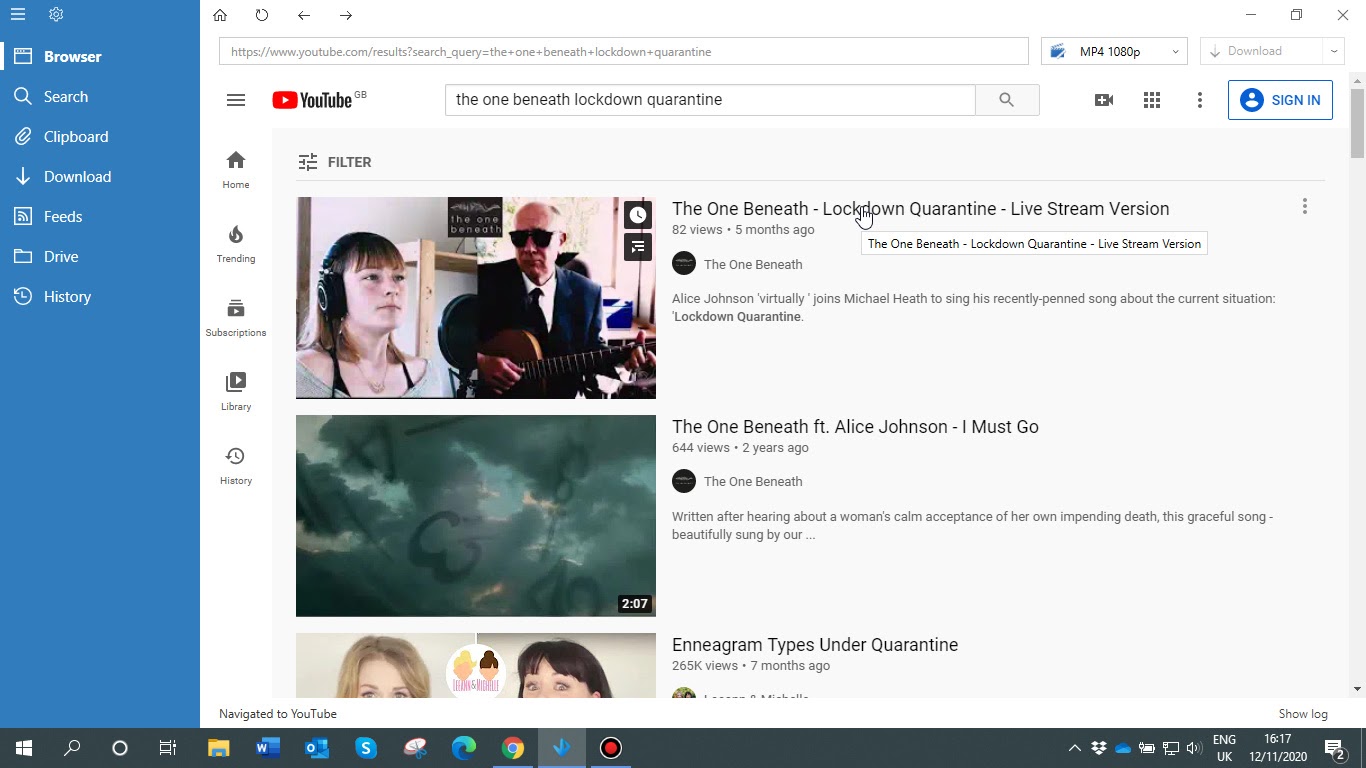Open the I Must Go video thumbnail

click(x=476, y=516)
